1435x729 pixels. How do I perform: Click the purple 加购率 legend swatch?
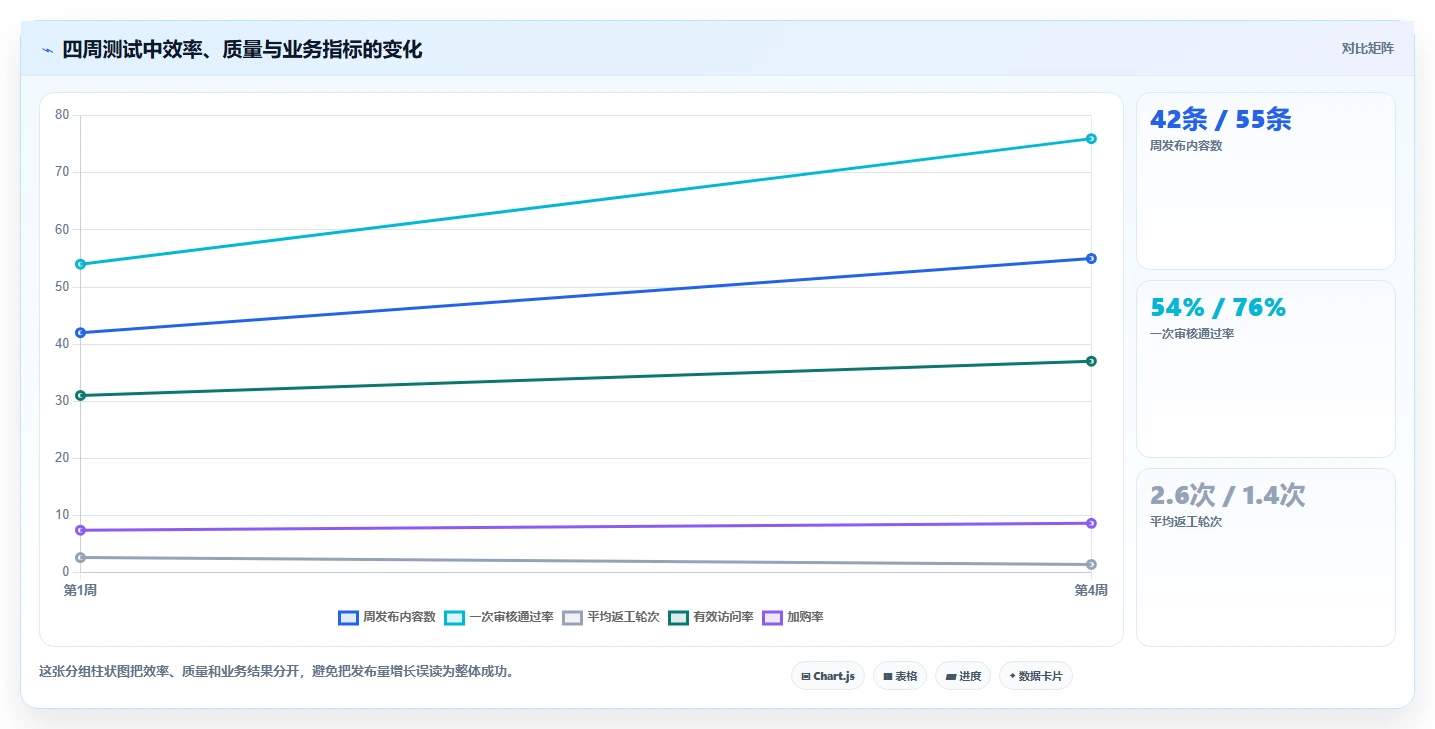pyautogui.click(x=772, y=617)
